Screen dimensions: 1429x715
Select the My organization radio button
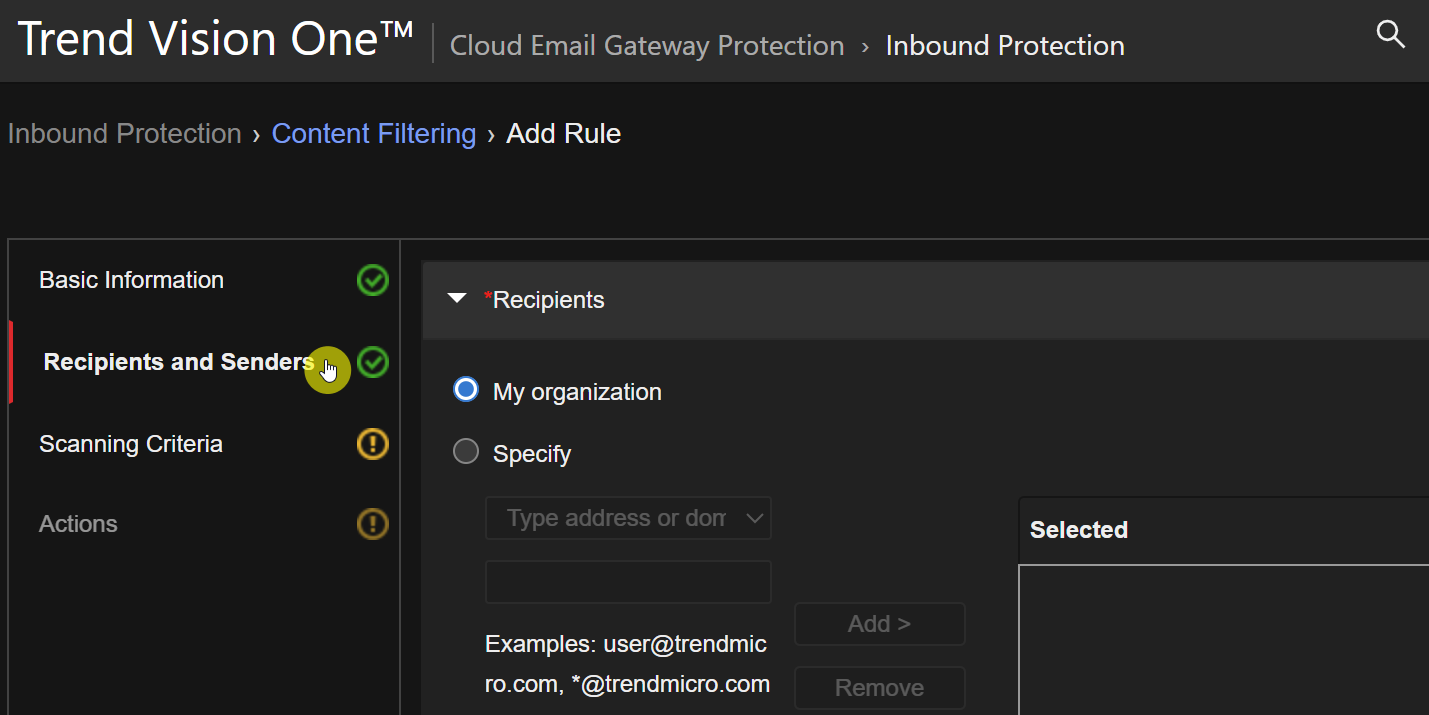tap(466, 390)
